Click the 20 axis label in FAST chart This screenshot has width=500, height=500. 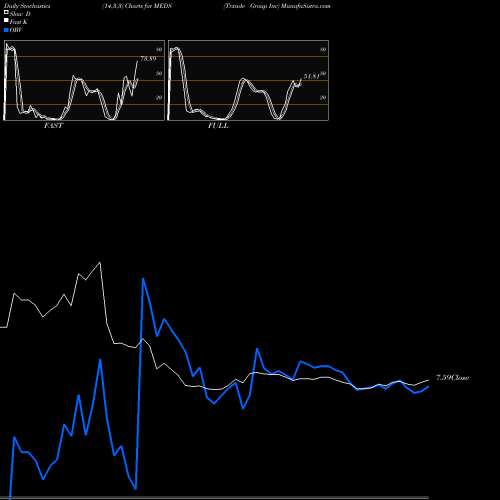pos(159,97)
